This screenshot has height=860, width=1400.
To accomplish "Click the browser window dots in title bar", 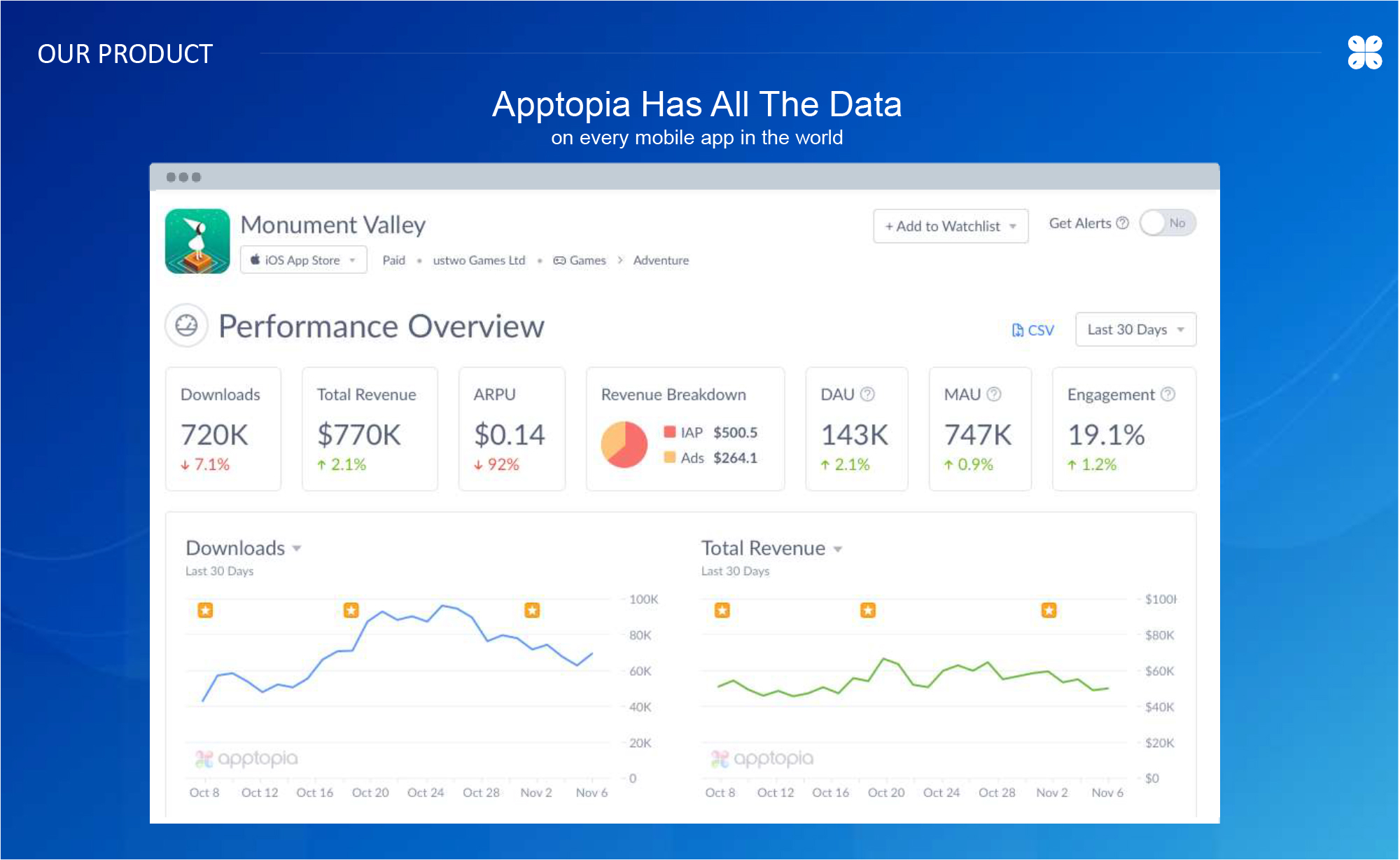I will [x=183, y=177].
